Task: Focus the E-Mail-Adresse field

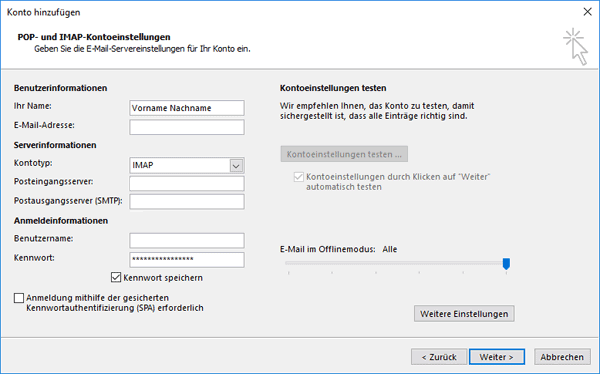Action: tap(187, 127)
